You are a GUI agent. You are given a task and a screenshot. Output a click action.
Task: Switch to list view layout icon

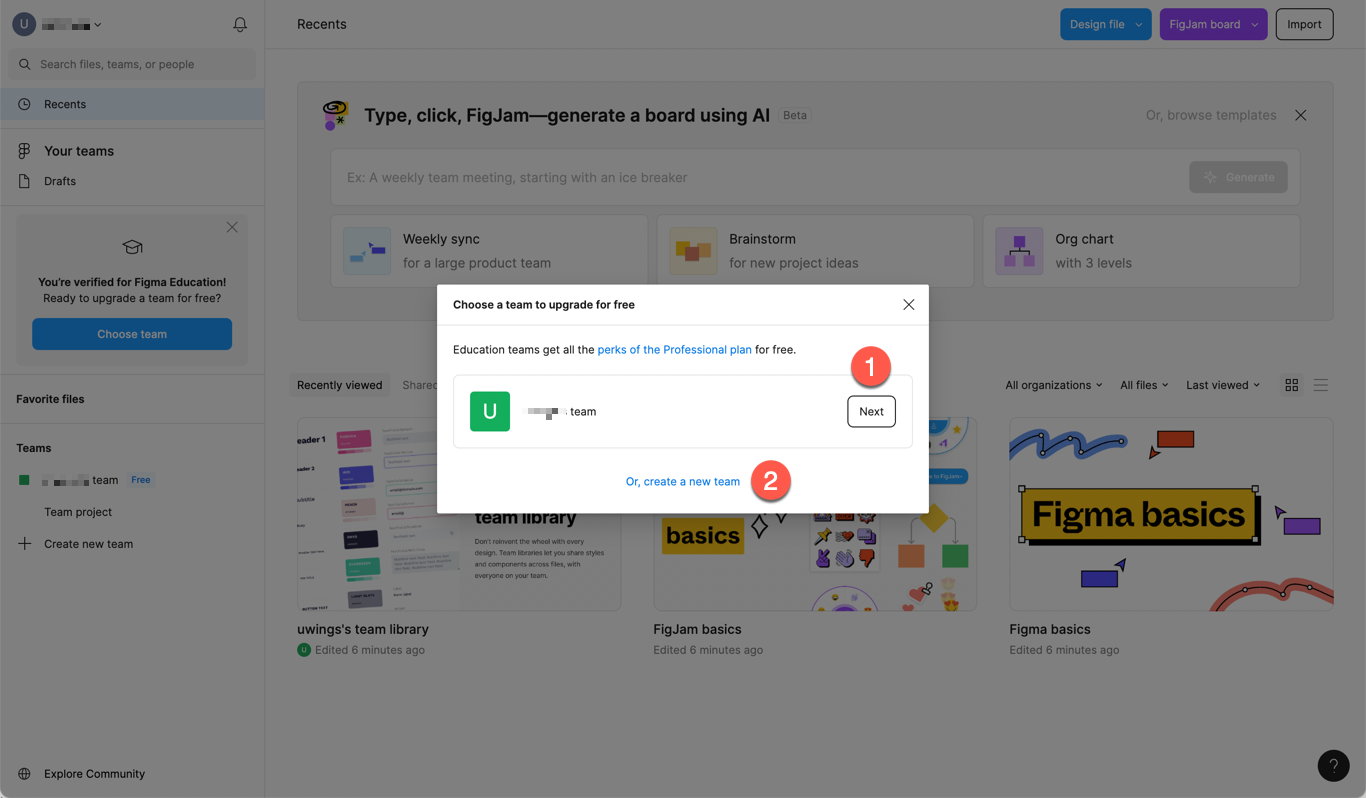point(1321,385)
